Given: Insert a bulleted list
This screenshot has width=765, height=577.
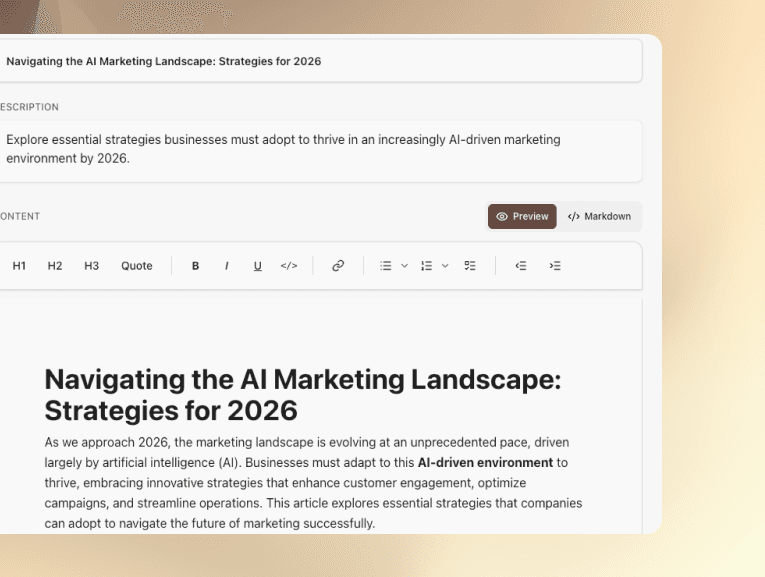Looking at the screenshot, I should tap(386, 266).
